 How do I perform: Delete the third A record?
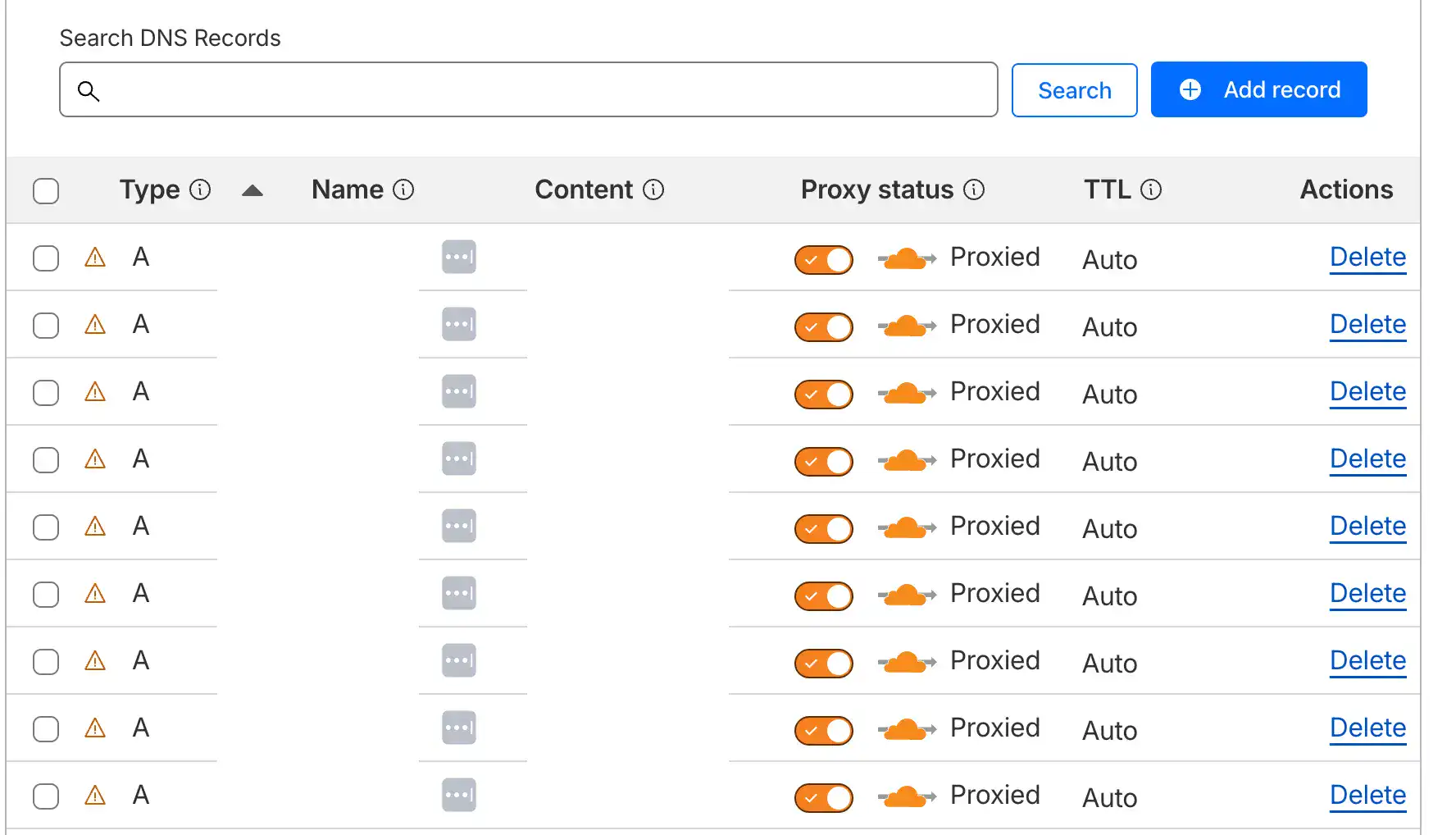tap(1368, 392)
